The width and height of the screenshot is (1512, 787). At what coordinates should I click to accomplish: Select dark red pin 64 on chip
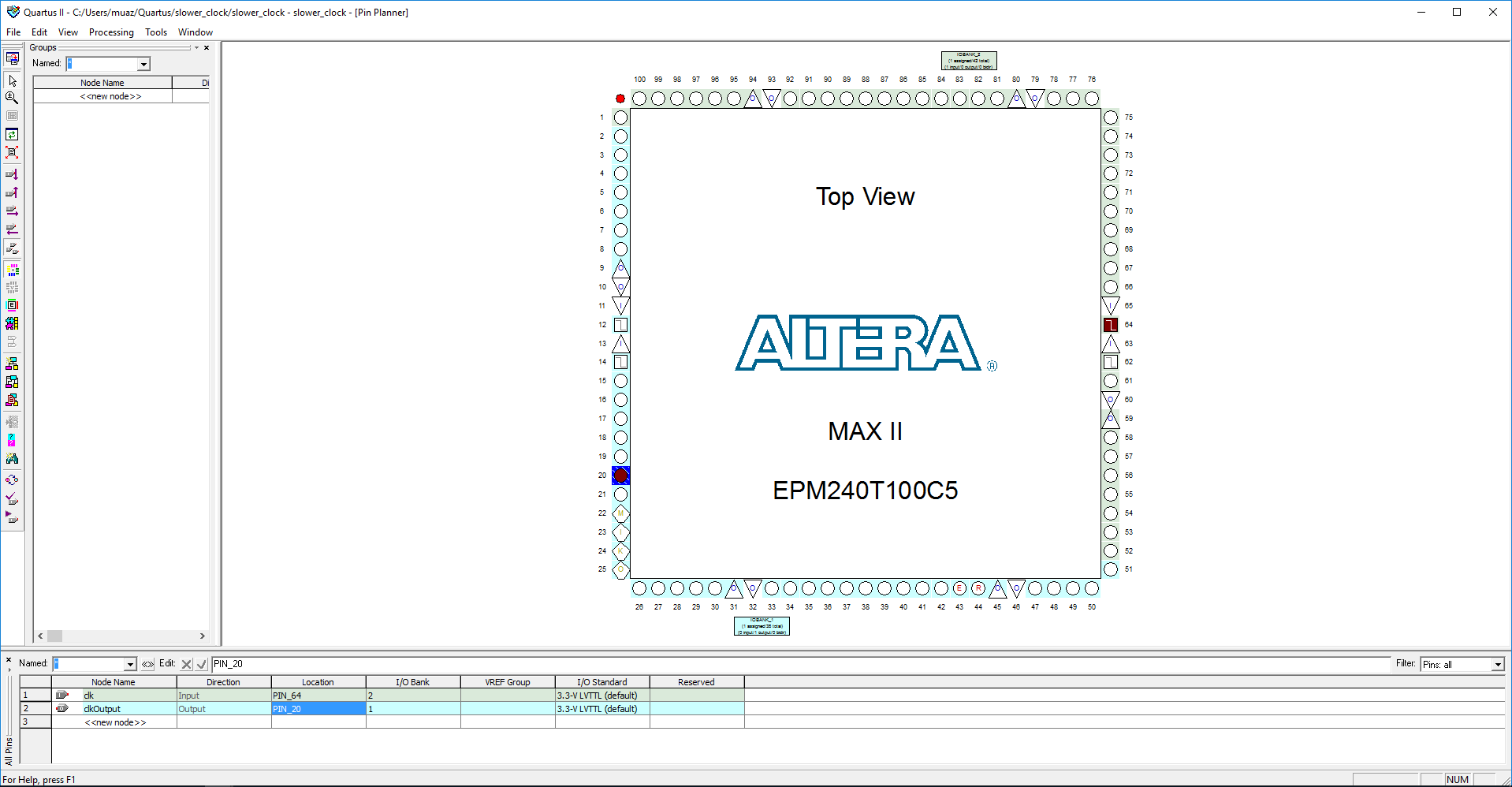(x=1110, y=325)
